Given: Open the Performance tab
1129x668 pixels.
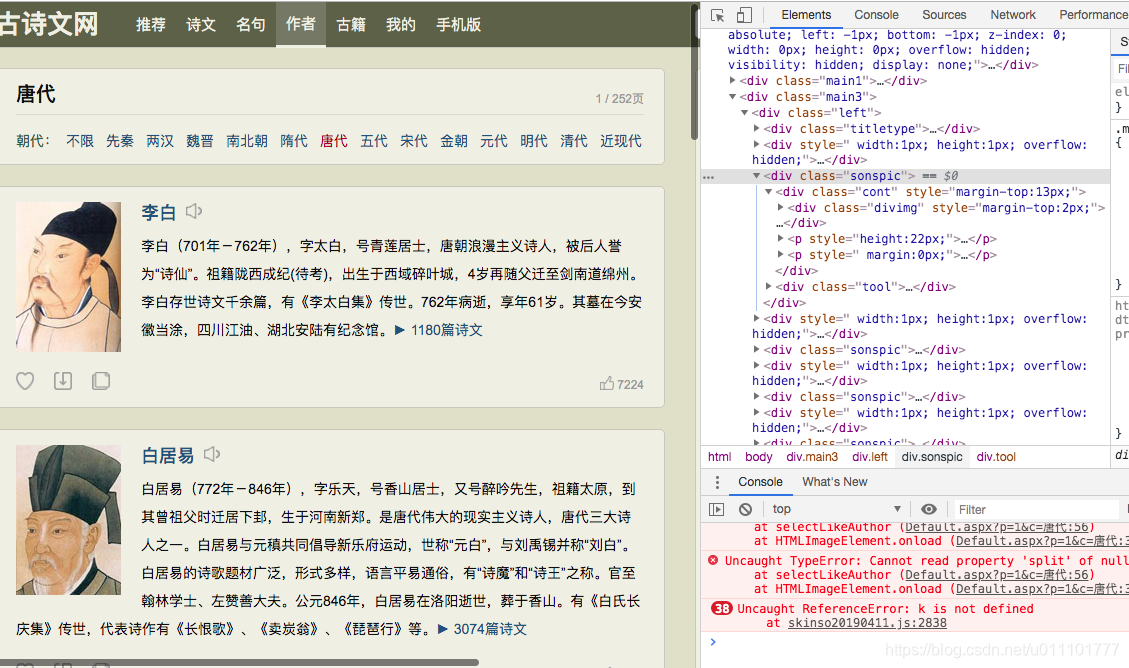Looking at the screenshot, I should 1093,14.
